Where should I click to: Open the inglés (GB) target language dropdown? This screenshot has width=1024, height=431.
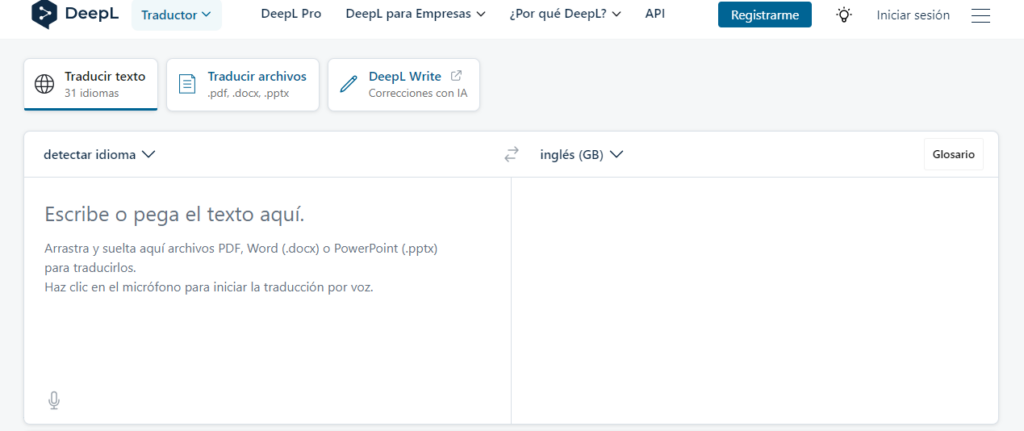581,155
